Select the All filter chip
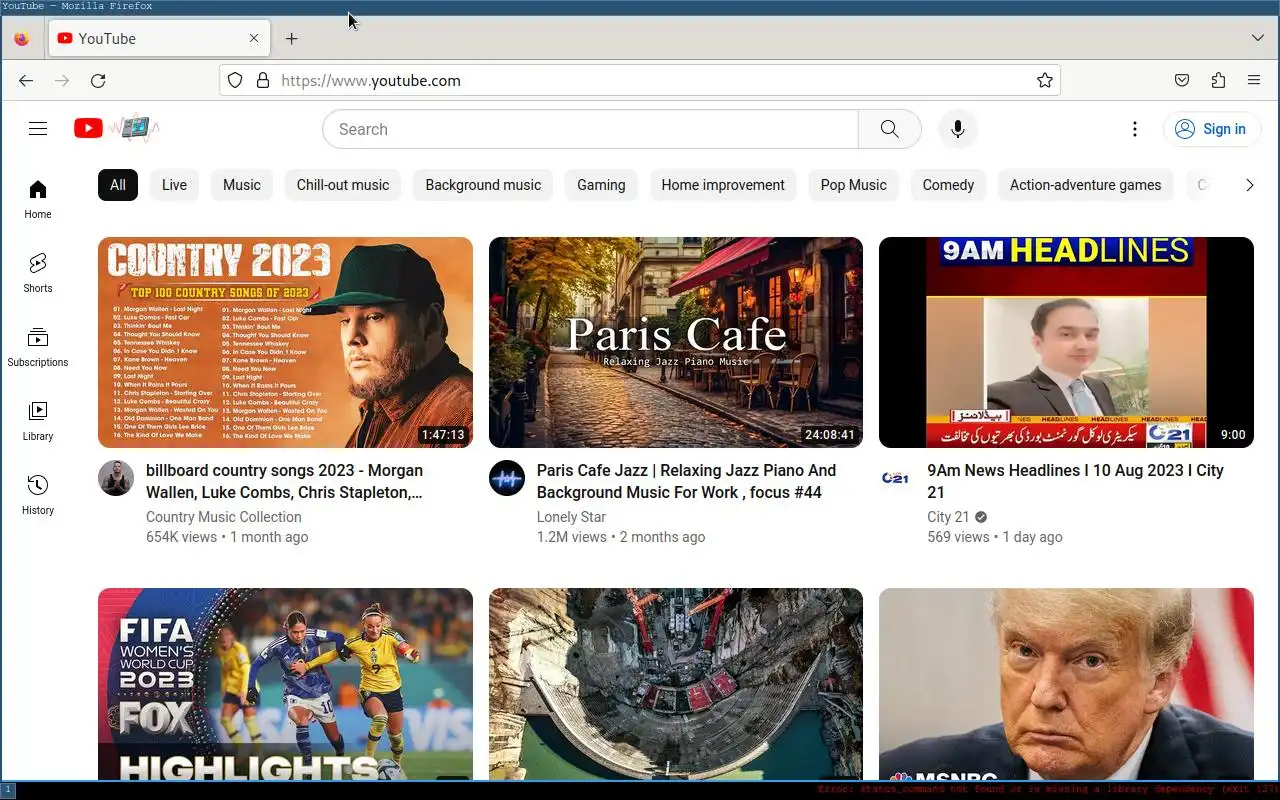 118,185
